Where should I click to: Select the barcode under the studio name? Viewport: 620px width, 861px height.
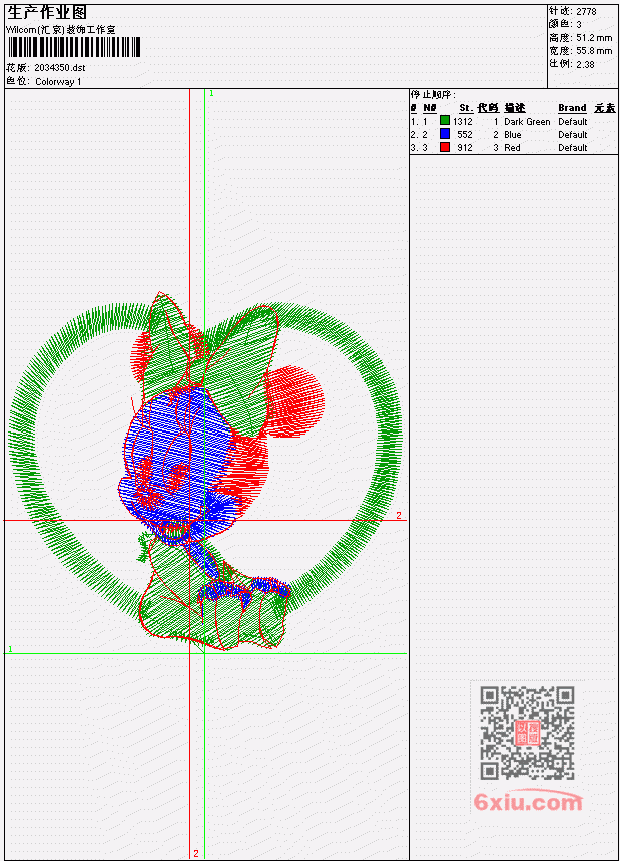74,48
